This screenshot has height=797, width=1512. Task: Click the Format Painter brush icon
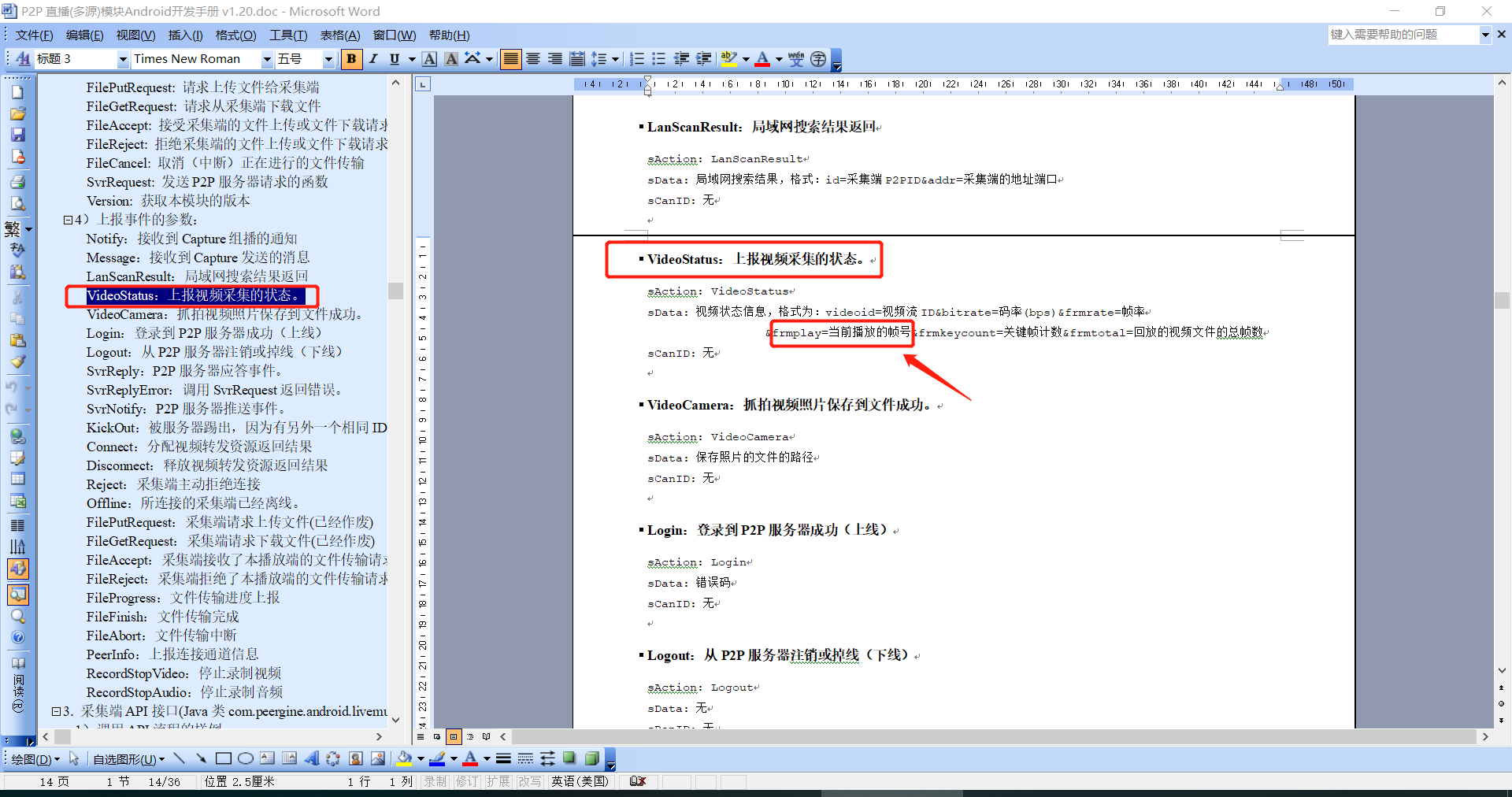point(17,361)
